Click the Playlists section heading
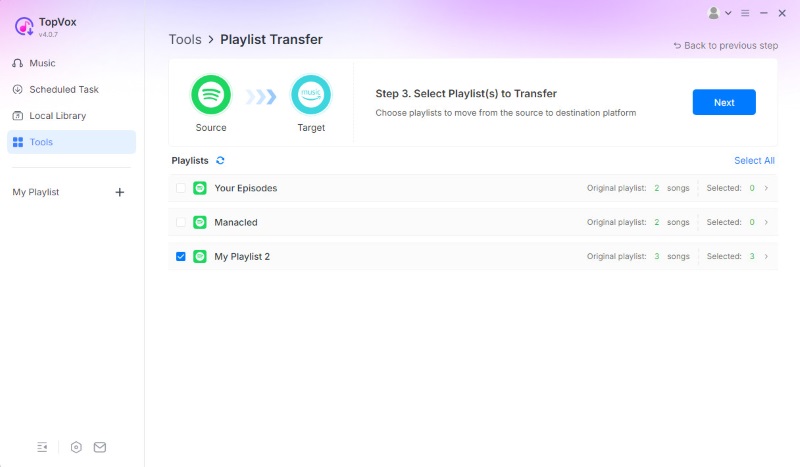This screenshot has height=467, width=800. (190, 160)
